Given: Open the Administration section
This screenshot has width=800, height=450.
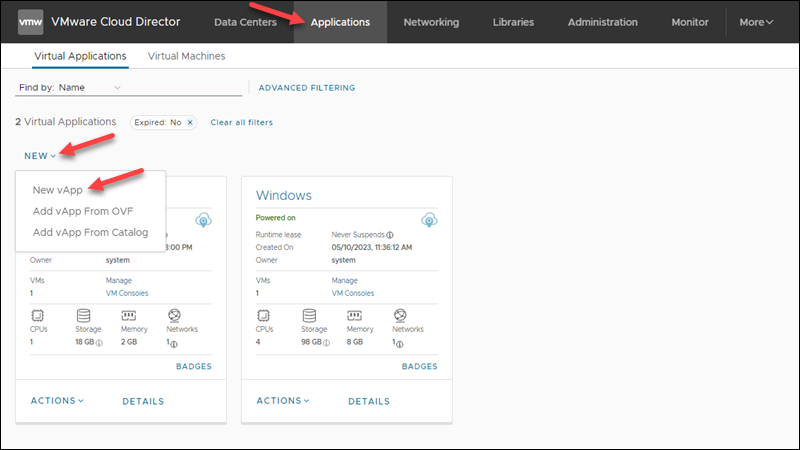Looking at the screenshot, I should 603,22.
